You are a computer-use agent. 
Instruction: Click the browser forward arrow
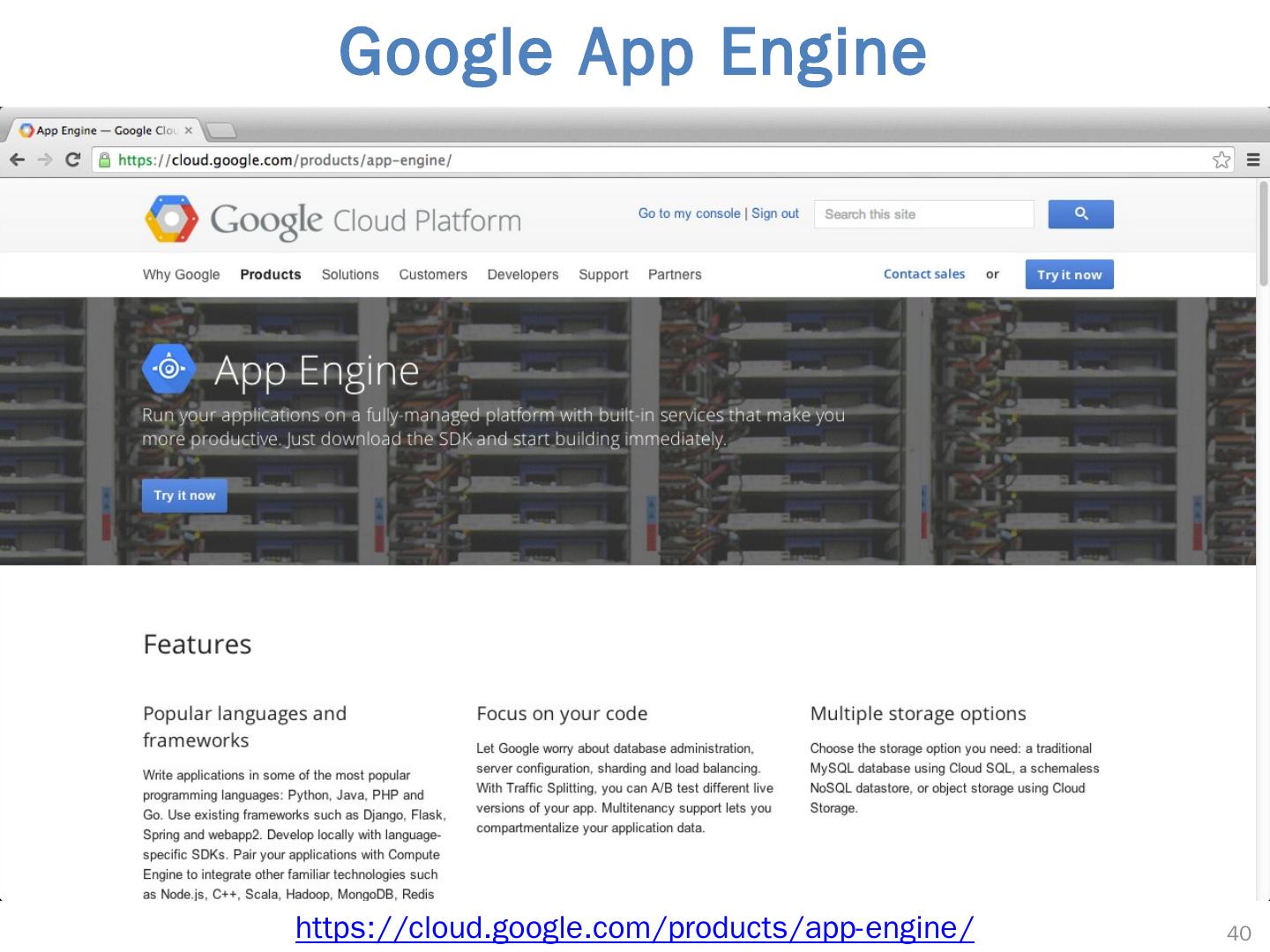coord(45,160)
